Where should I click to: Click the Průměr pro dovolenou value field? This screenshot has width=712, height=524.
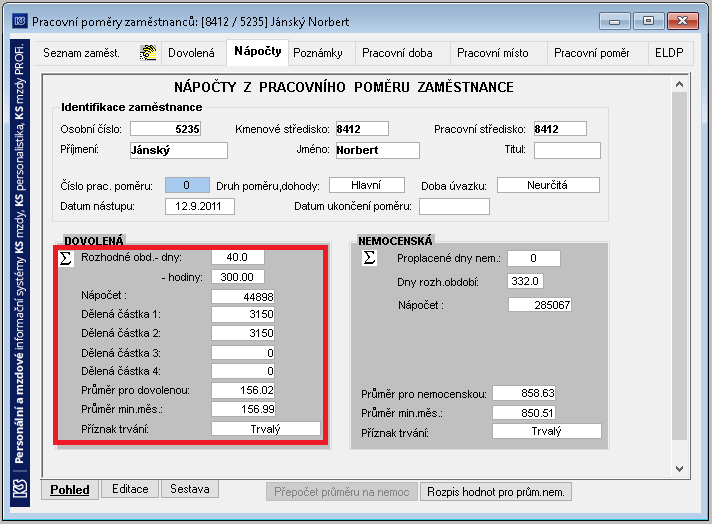[243, 390]
